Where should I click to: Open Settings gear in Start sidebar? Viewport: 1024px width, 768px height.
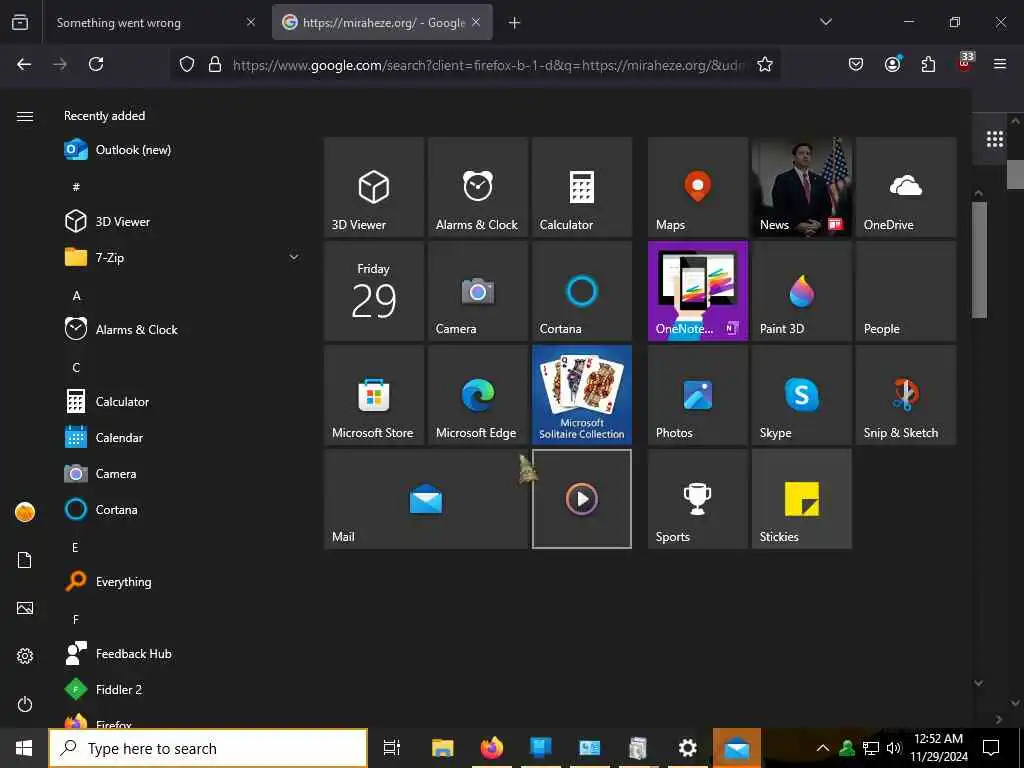coord(25,656)
